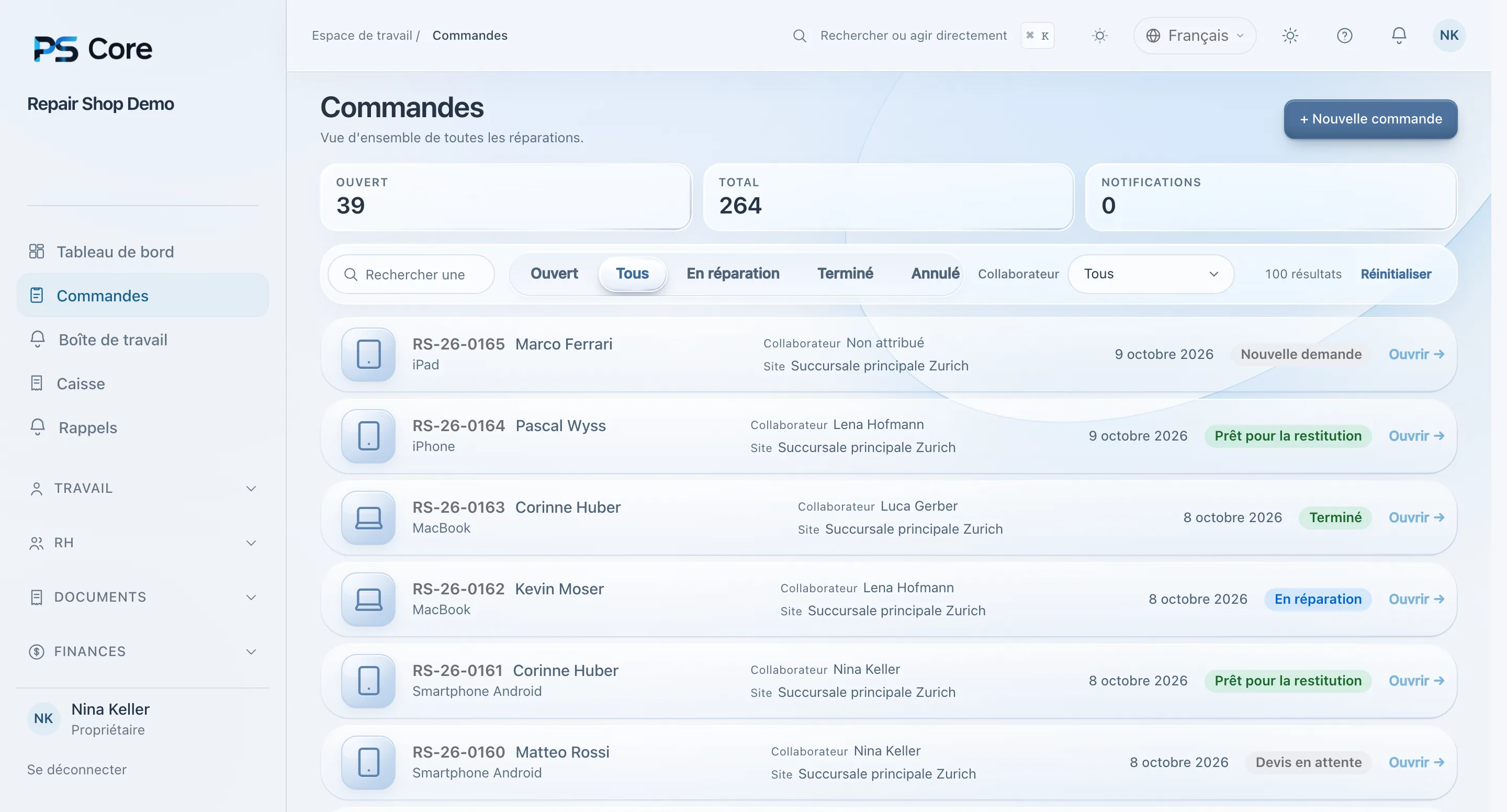Viewport: 1507px width, 812px height.
Task: Click the search magnifier icon in header
Action: pos(799,36)
